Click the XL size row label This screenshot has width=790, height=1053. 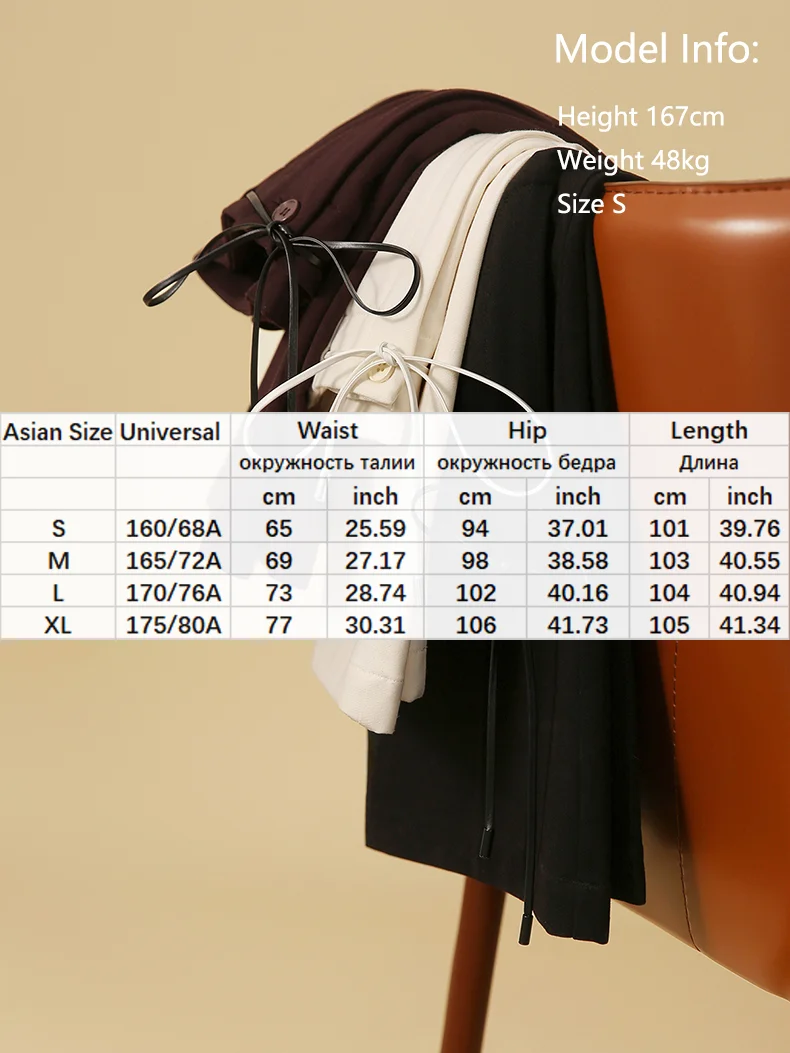pyautogui.click(x=58, y=625)
